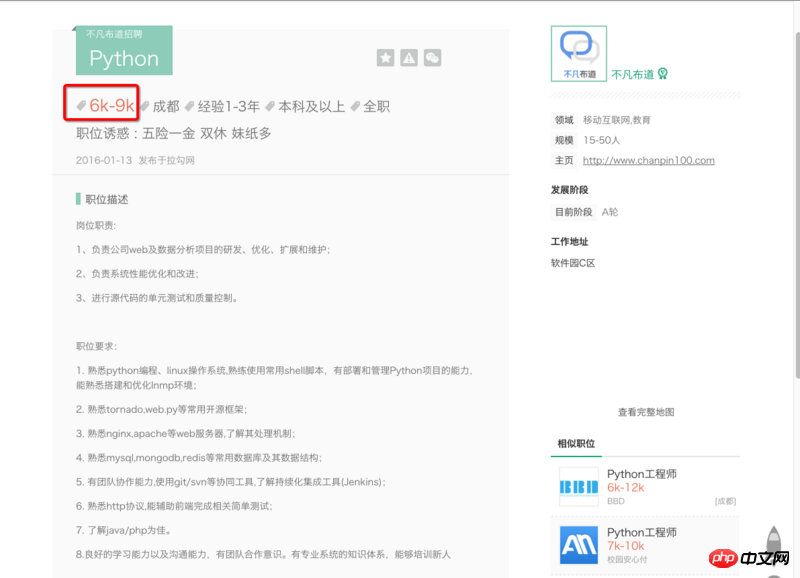The width and height of the screenshot is (800, 578).
Task: Click the 职位诱惑 benefits line
Action: (173, 133)
